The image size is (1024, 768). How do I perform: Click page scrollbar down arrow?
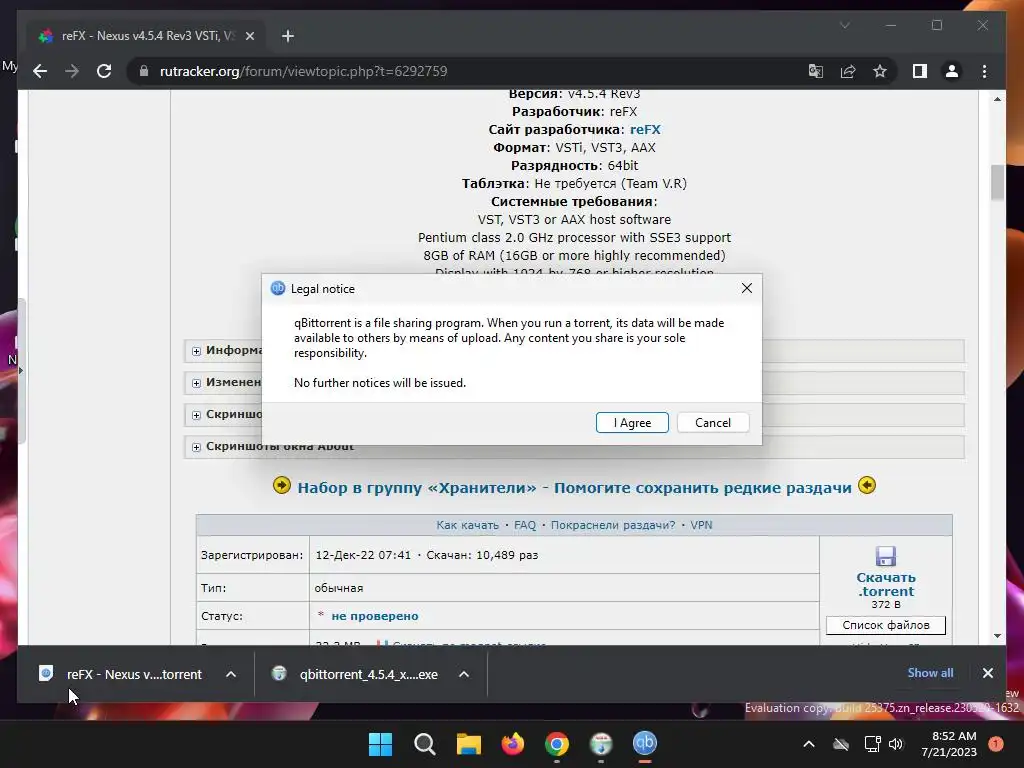(997, 635)
